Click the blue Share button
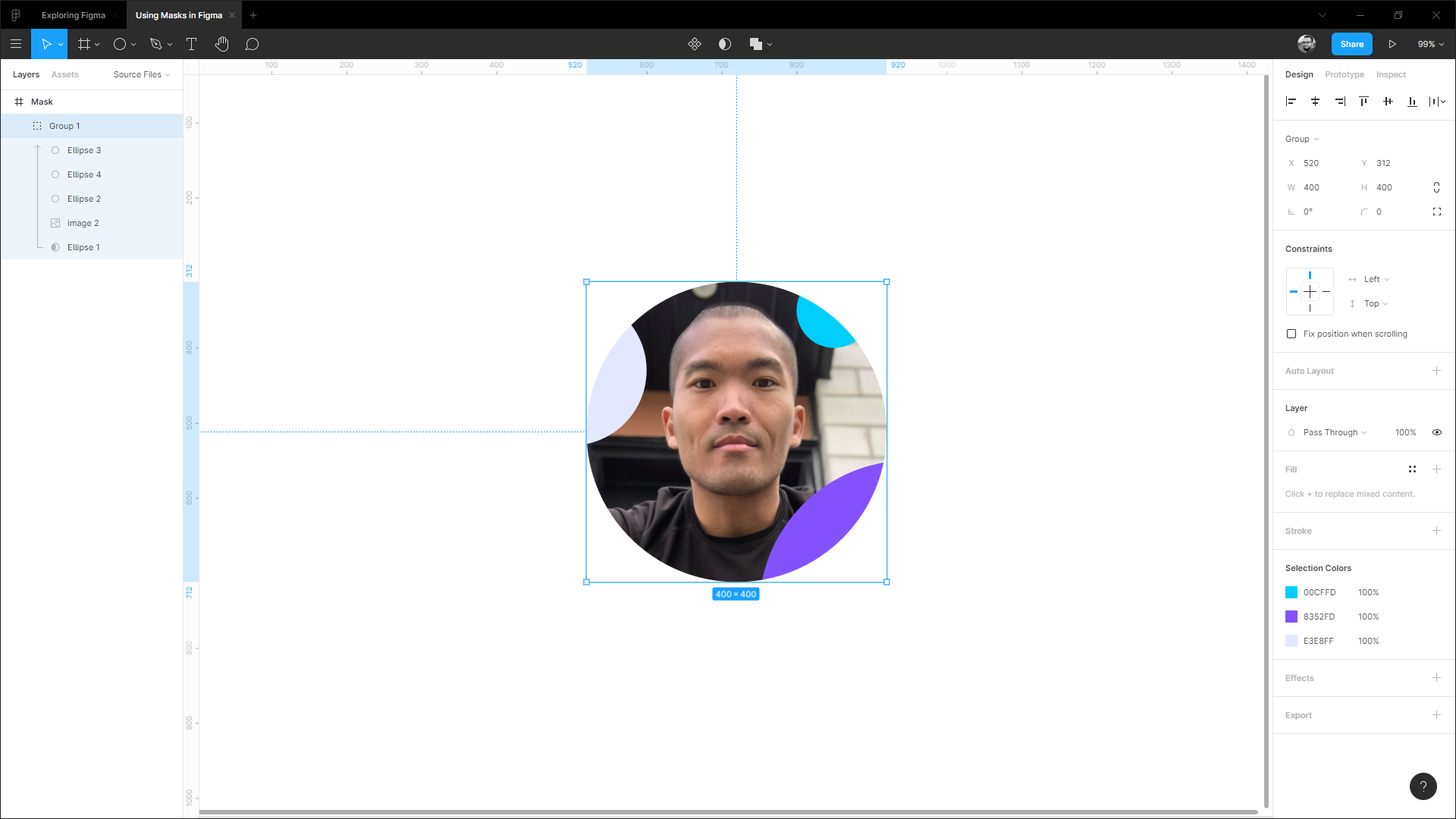 pyautogui.click(x=1351, y=44)
